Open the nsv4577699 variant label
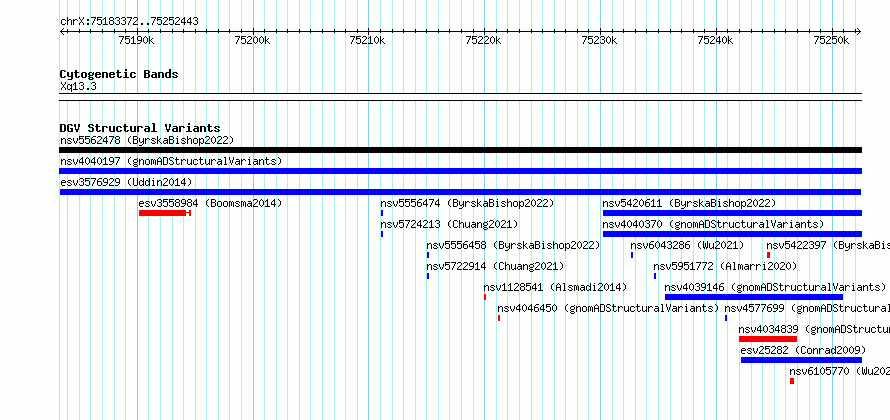 (807, 308)
